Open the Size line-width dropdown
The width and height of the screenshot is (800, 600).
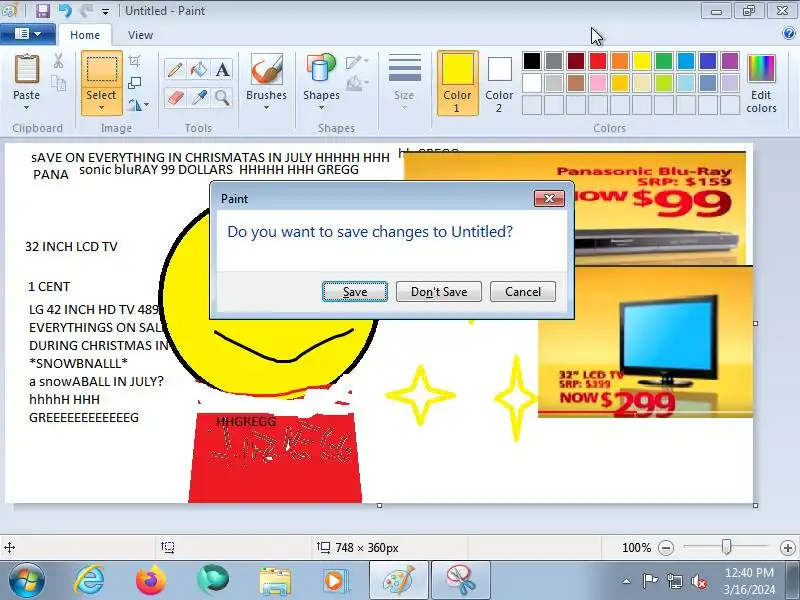(404, 83)
